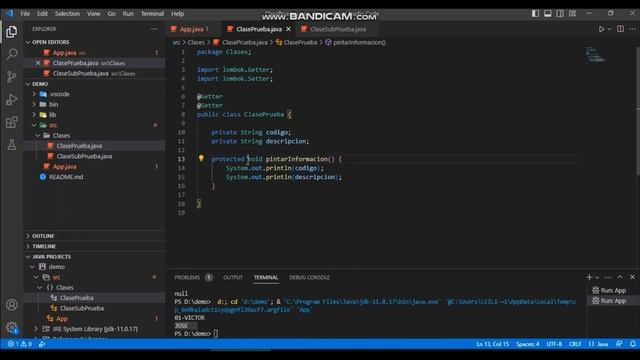Close the terminal panel
This screenshot has height=360, width=640.
[x=632, y=277]
